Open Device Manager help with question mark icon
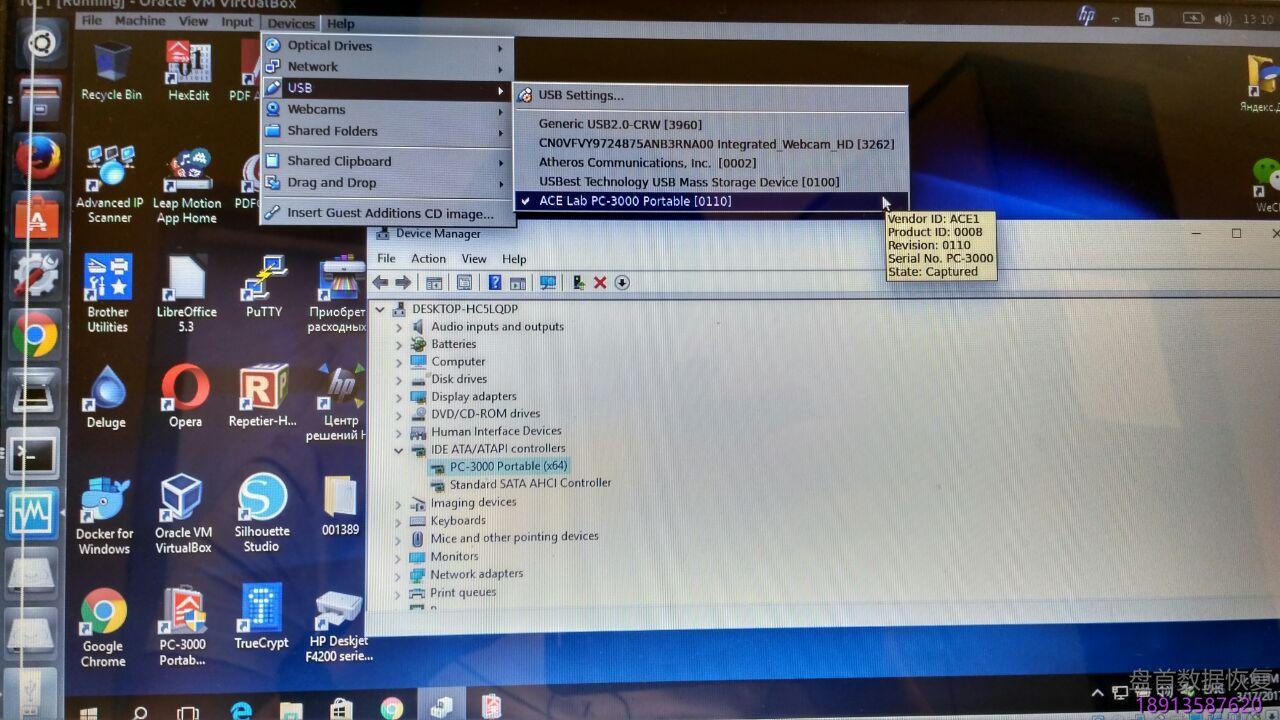 coord(495,283)
